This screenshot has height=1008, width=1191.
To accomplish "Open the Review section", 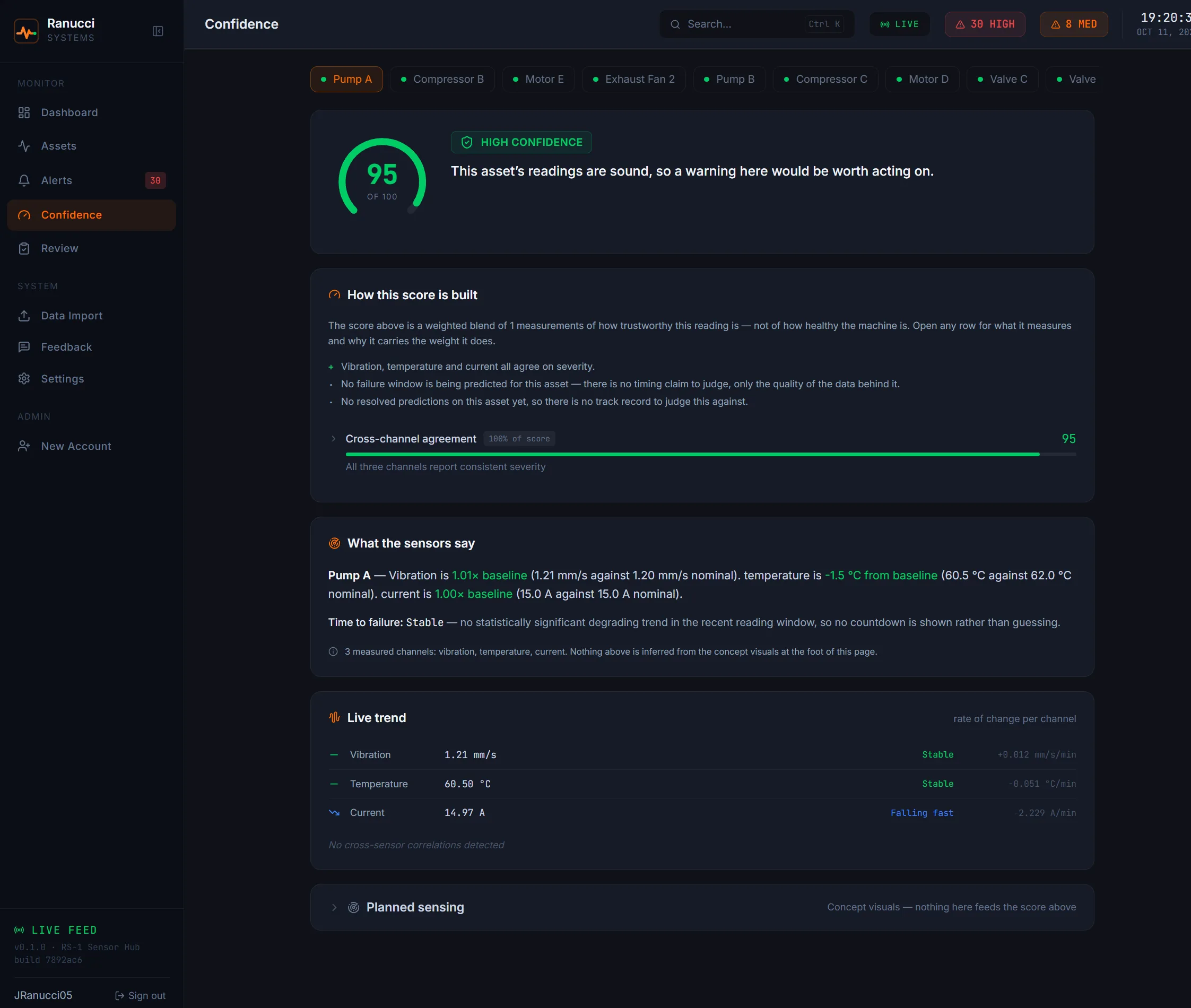I will 91,248.
